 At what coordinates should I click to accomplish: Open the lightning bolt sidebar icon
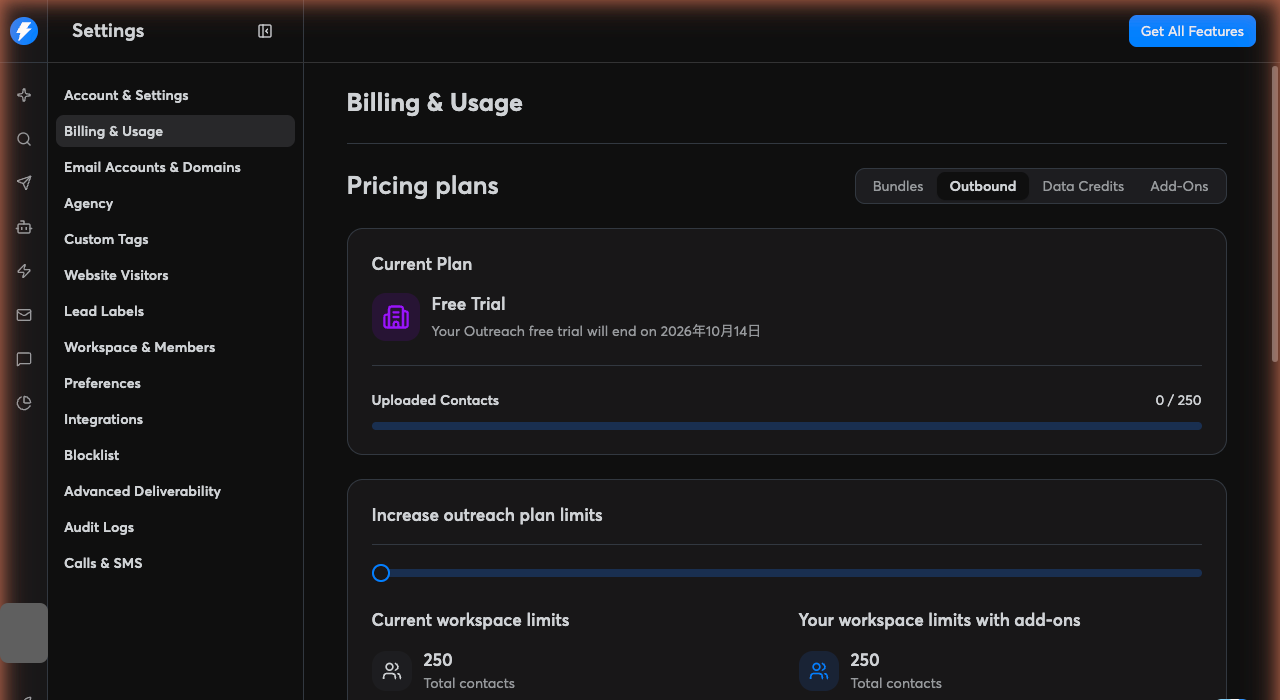pos(24,271)
